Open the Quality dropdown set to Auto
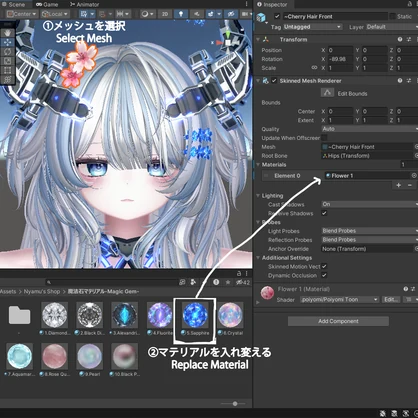 [369, 129]
